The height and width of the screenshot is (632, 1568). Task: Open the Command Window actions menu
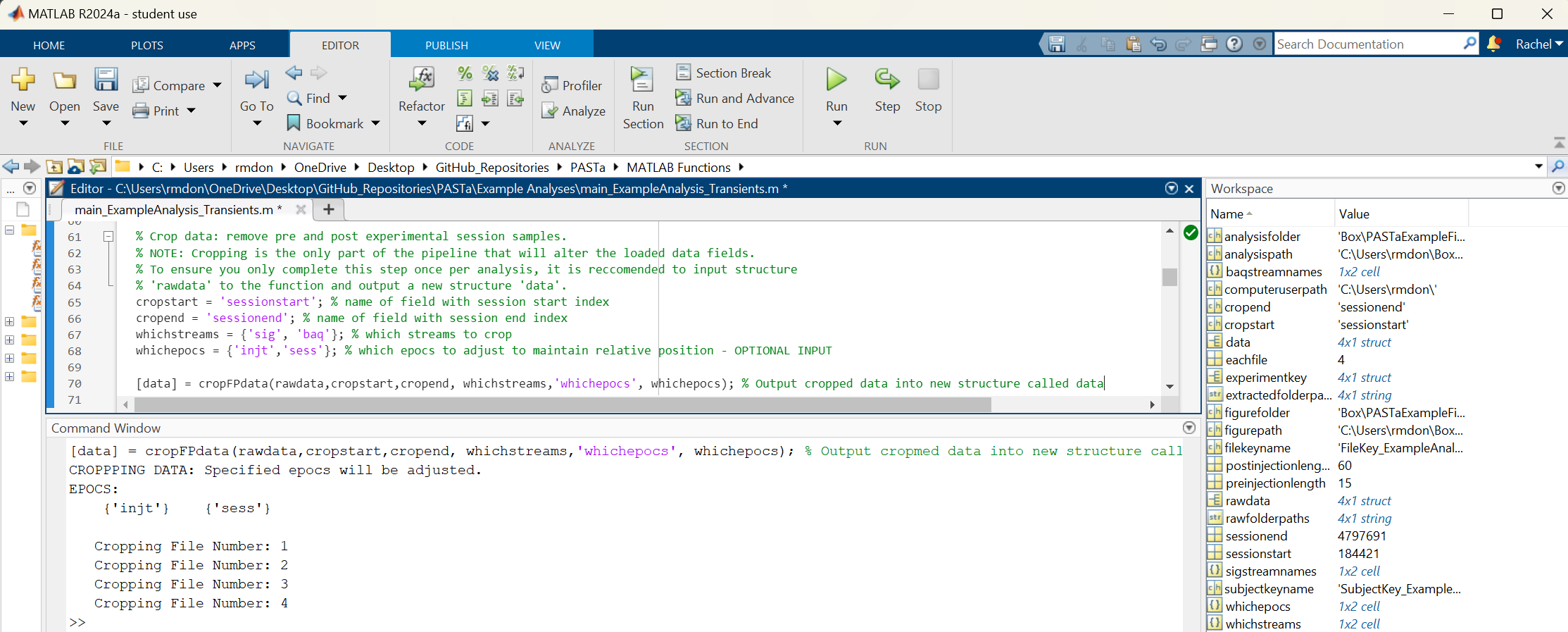pyautogui.click(x=1189, y=428)
